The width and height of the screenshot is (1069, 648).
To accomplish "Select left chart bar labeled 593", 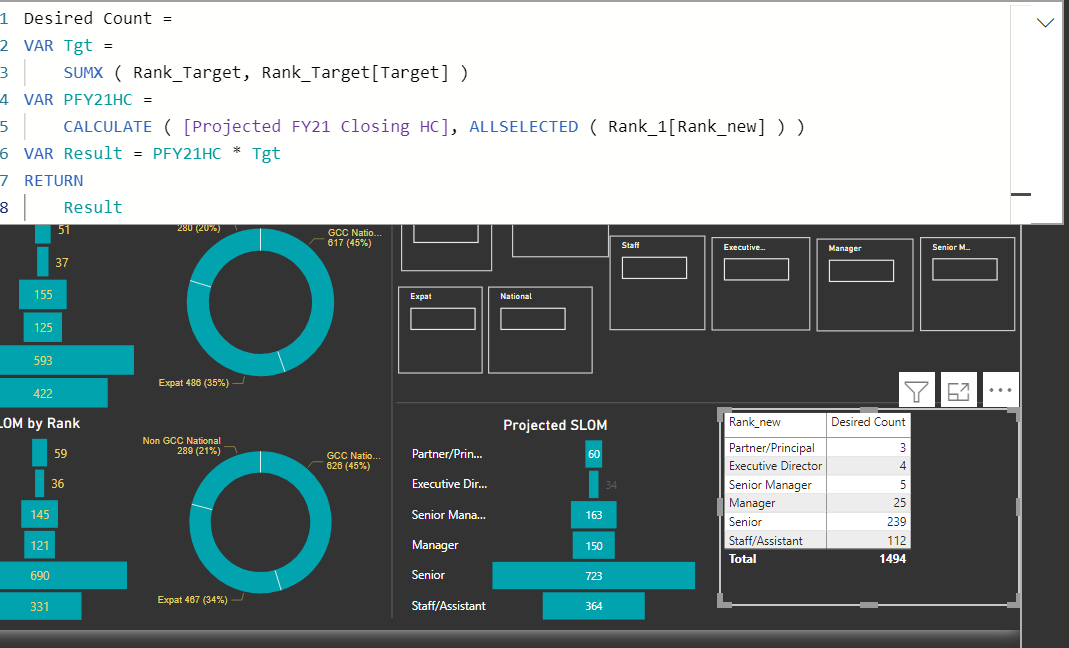I will [x=67, y=360].
